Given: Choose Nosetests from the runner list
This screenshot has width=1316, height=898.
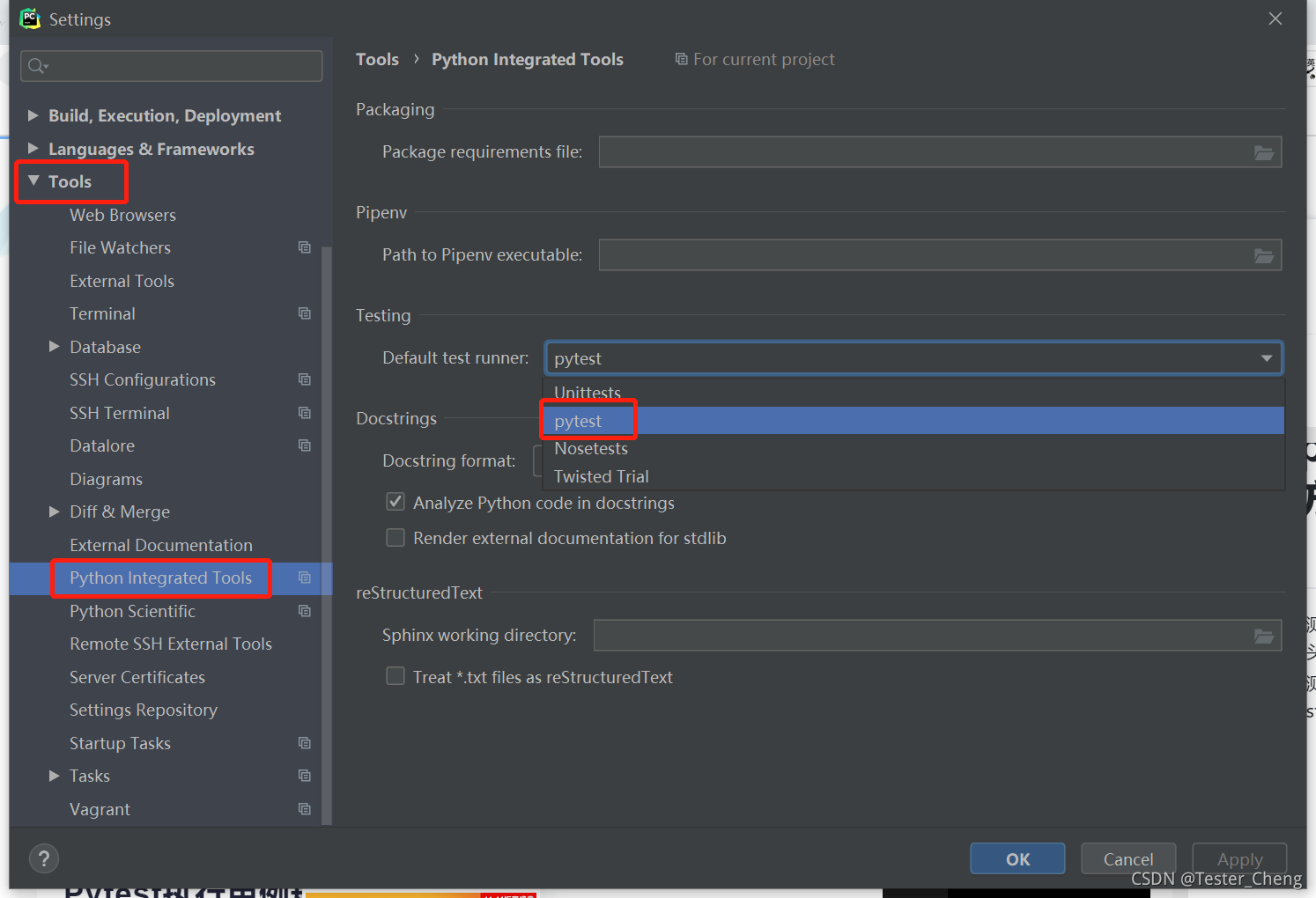Looking at the screenshot, I should coord(913,448).
